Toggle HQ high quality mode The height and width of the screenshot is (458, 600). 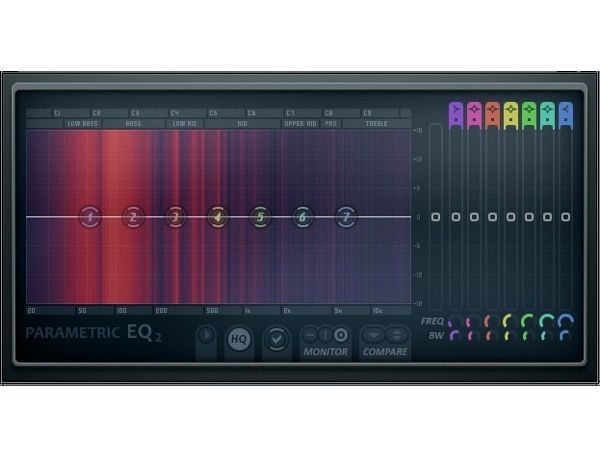[x=239, y=339]
